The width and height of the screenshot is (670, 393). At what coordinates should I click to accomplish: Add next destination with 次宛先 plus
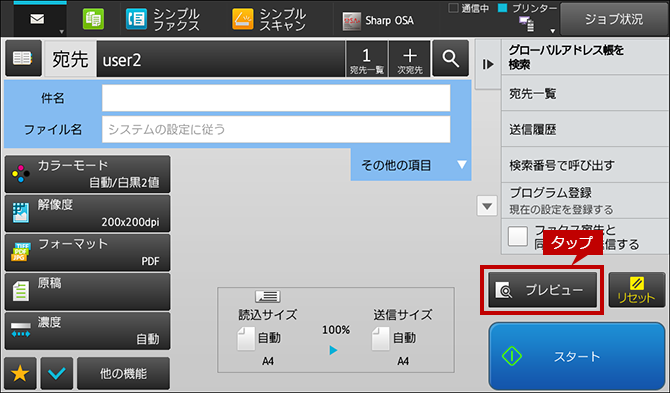[410, 59]
